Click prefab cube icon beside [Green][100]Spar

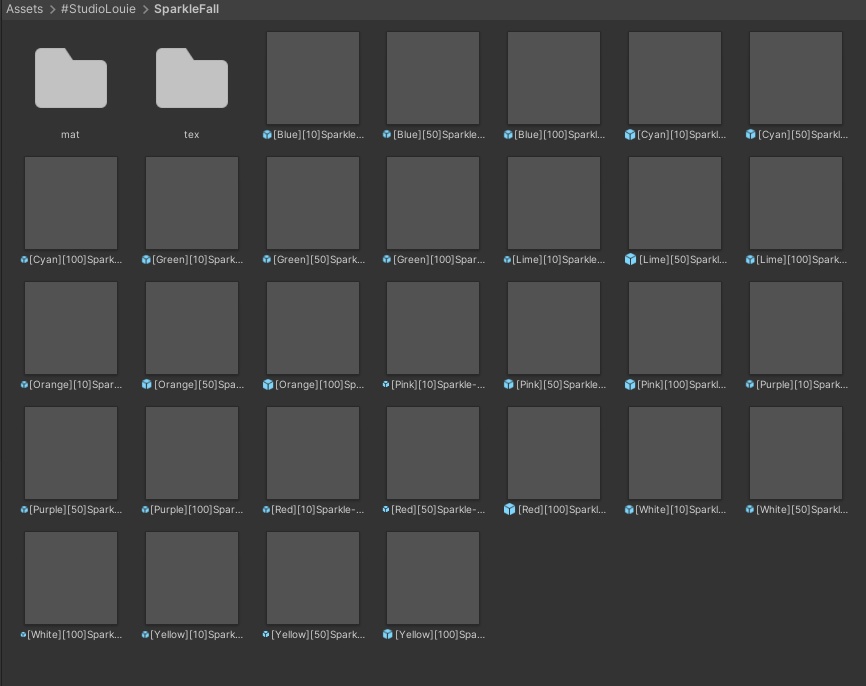(387, 260)
